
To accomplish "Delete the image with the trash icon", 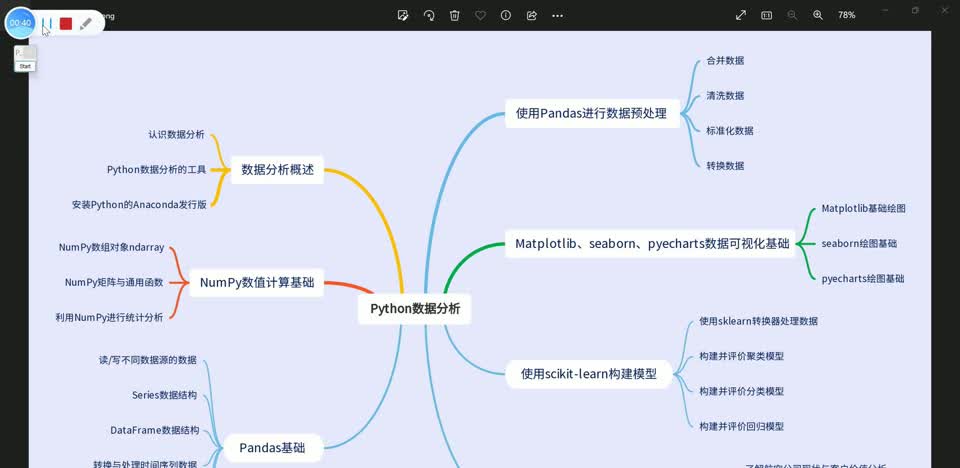I will pyautogui.click(x=454, y=15).
